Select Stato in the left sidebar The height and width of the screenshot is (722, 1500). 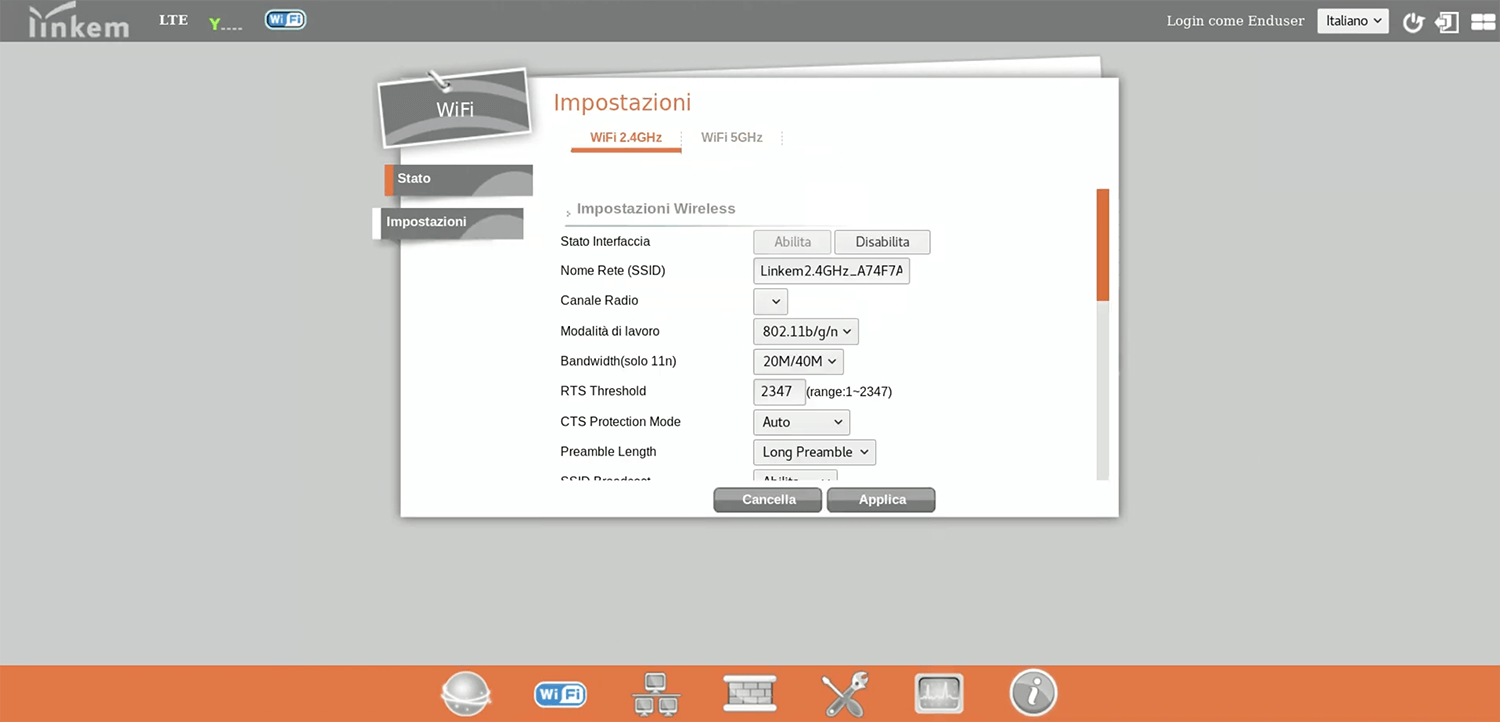point(458,179)
